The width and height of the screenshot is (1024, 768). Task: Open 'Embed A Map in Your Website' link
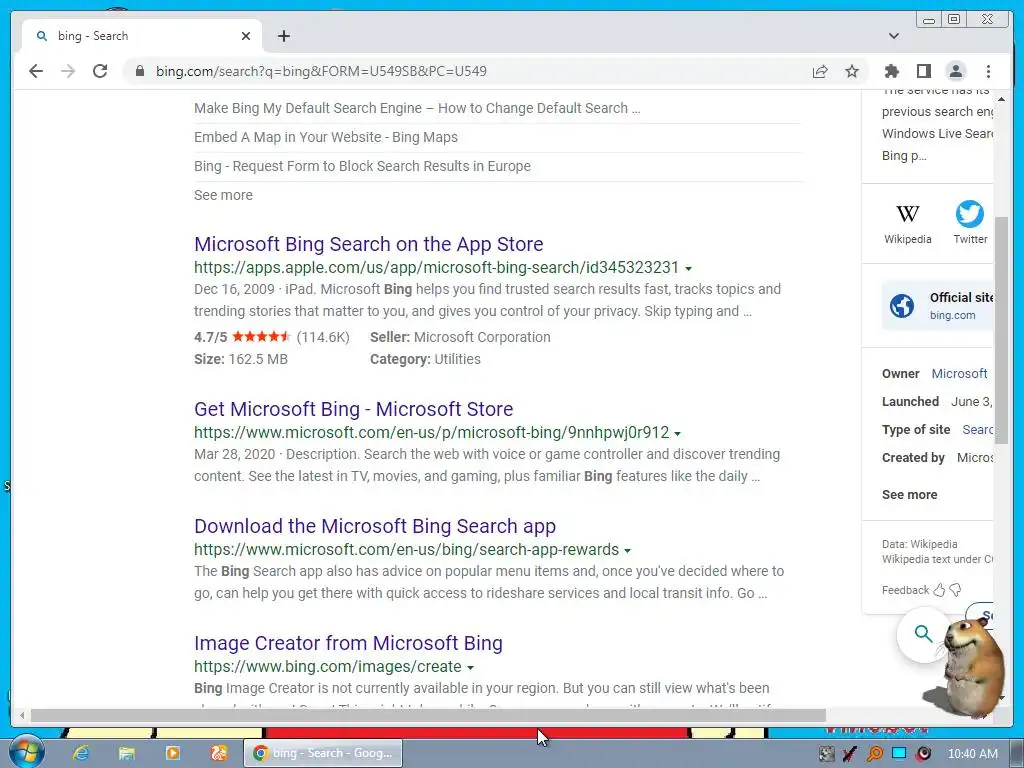326,137
